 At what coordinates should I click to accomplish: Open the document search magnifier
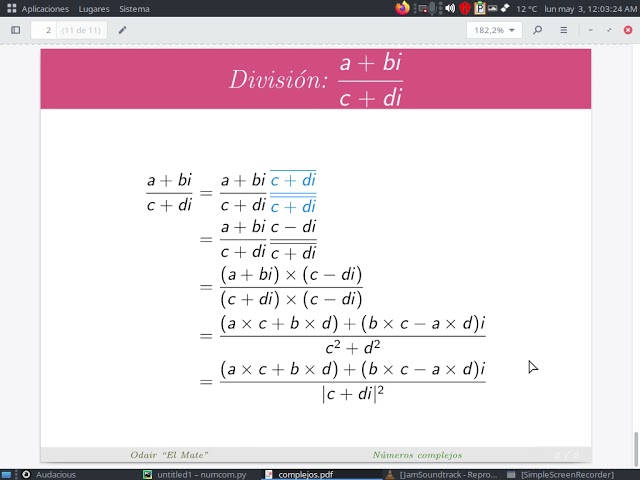click(538, 30)
